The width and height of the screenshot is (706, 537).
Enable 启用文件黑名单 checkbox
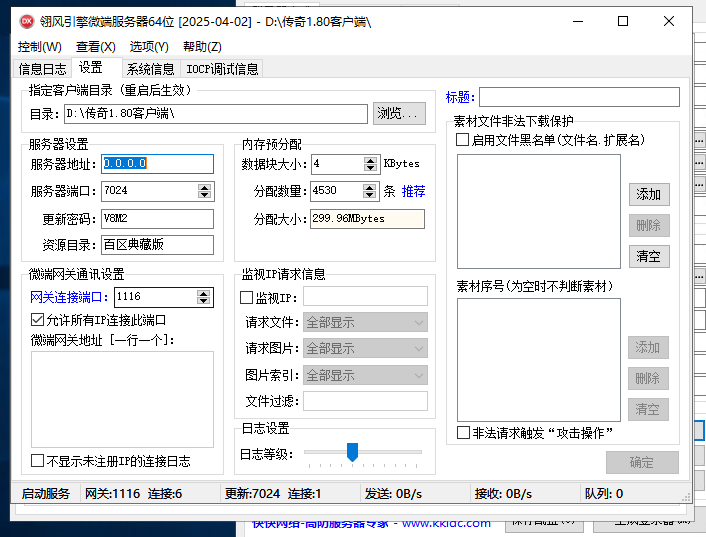click(x=462, y=140)
